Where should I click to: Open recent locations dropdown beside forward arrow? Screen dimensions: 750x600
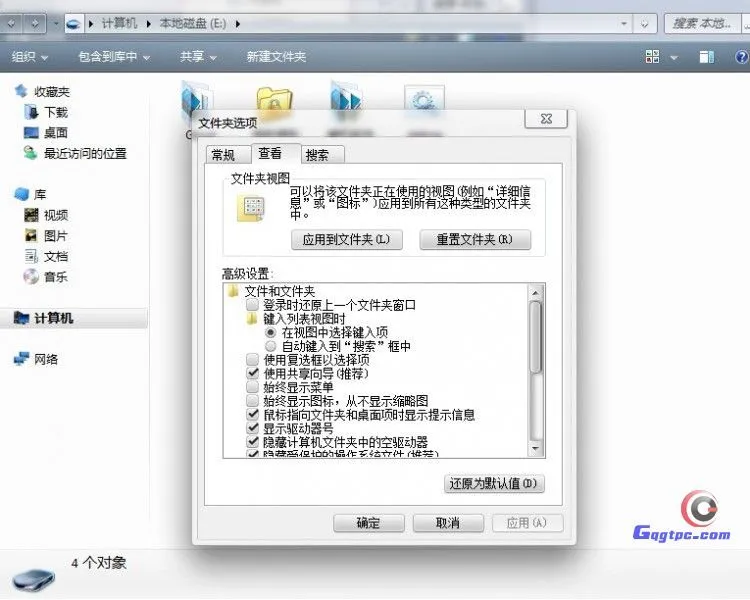click(55, 23)
